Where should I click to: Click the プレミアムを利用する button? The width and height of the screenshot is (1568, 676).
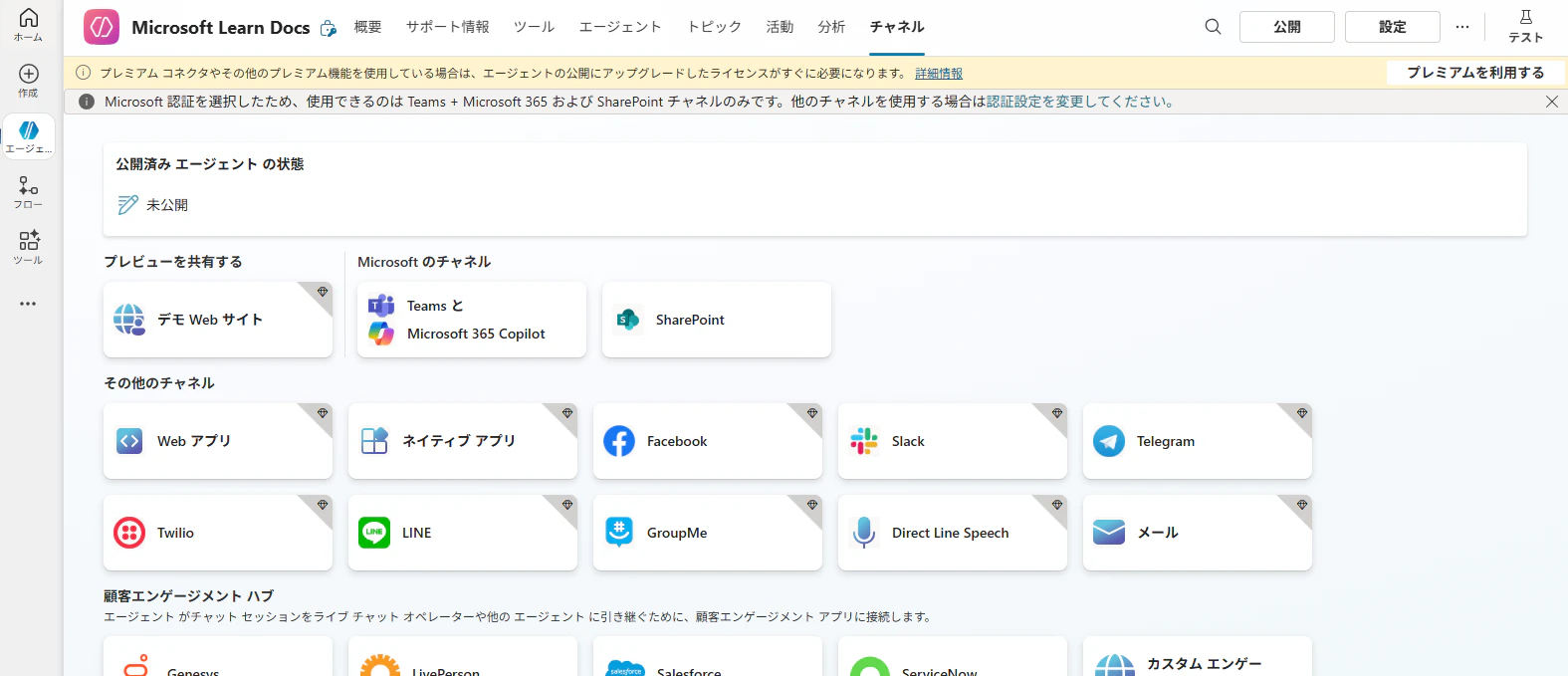(x=1475, y=73)
